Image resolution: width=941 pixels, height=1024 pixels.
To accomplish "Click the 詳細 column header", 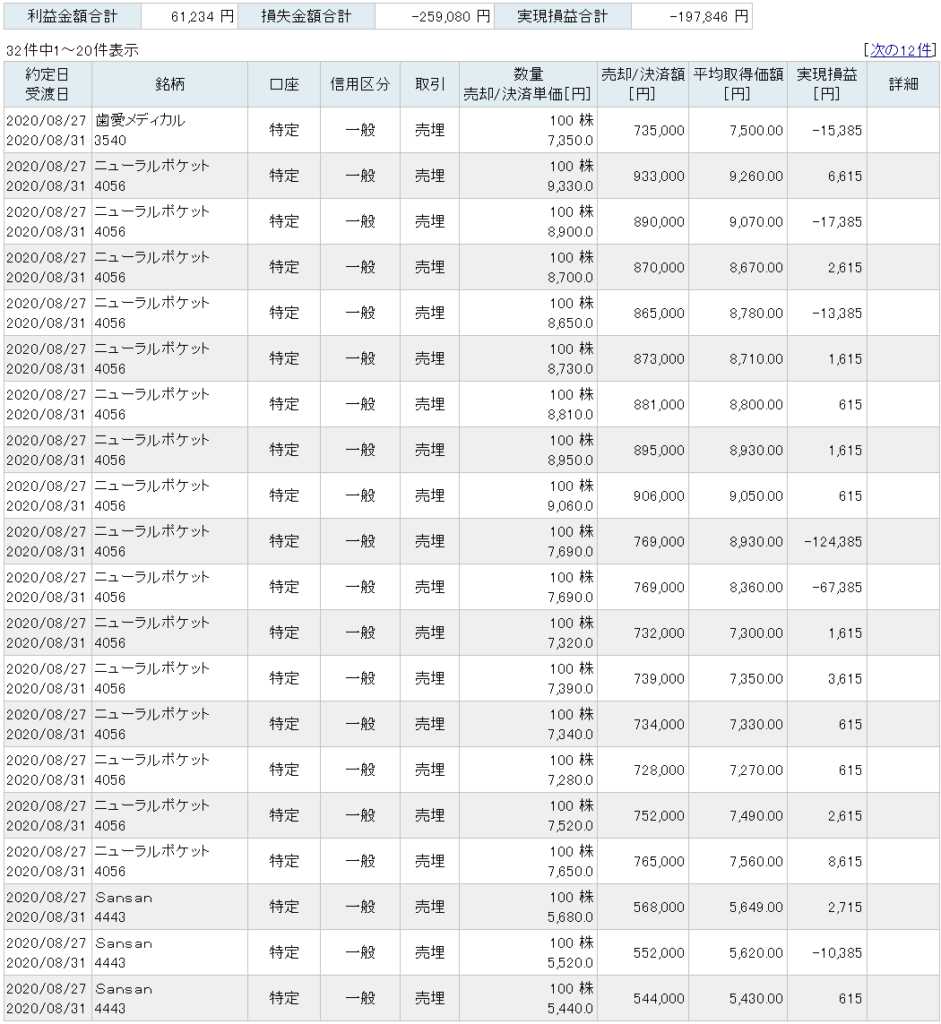I will [903, 85].
